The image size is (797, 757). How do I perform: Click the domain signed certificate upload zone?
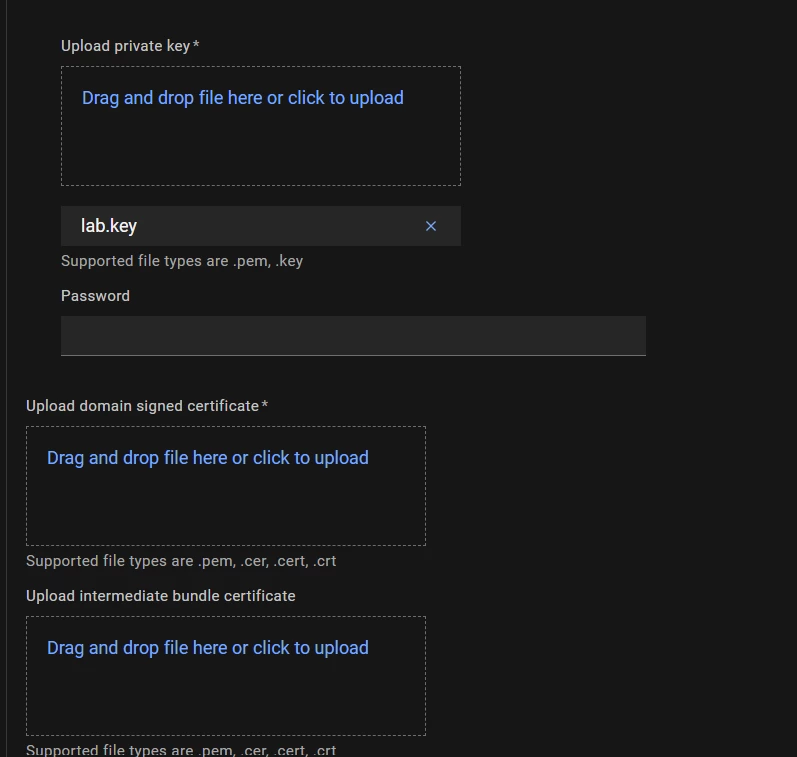226,486
